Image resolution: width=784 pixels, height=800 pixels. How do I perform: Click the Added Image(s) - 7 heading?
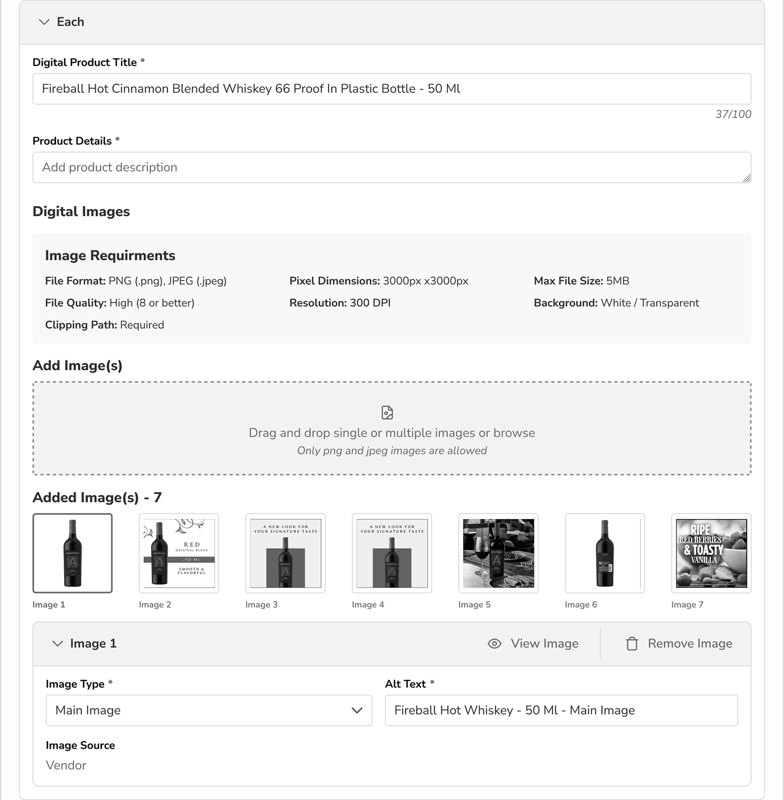(97, 497)
